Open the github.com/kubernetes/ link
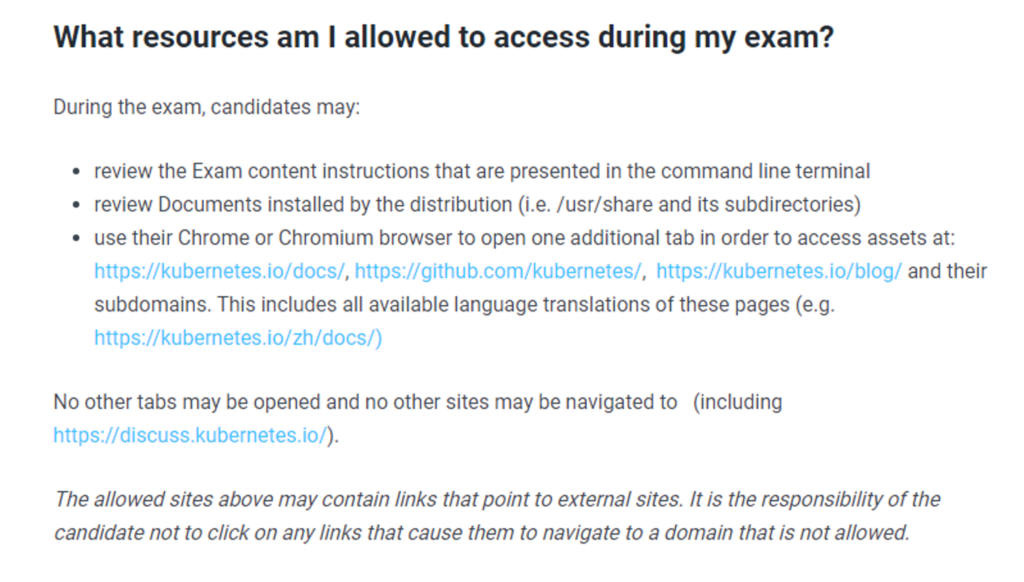Image resolution: width=1024 pixels, height=582 pixels. point(499,272)
